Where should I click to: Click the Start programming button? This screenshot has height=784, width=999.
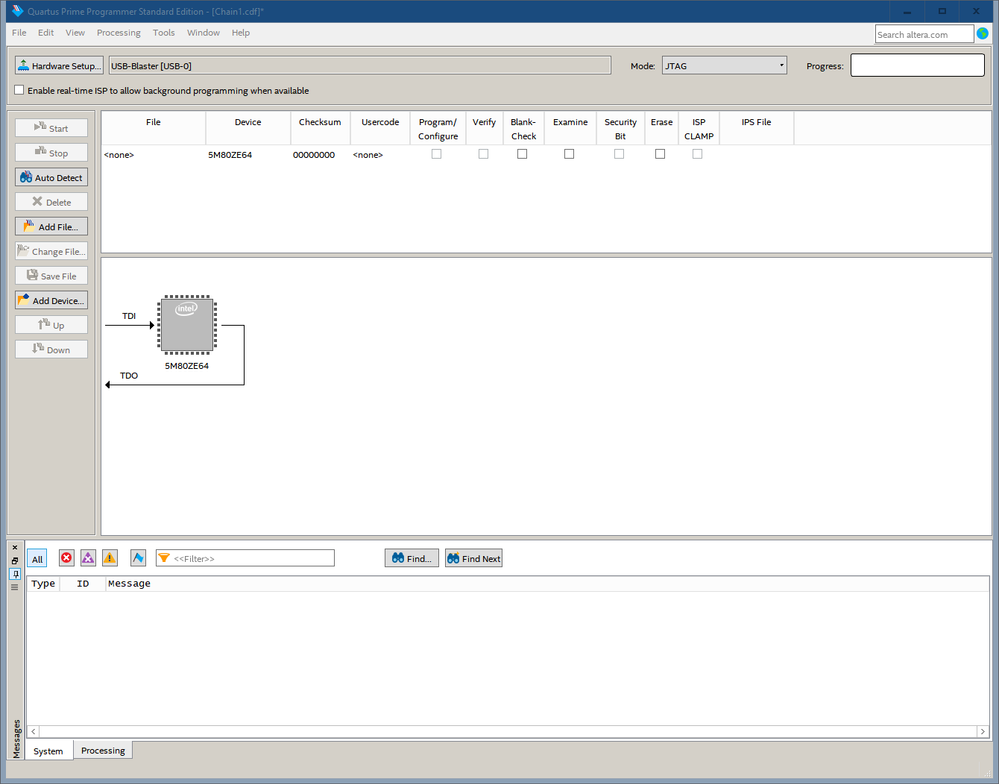click(52, 128)
